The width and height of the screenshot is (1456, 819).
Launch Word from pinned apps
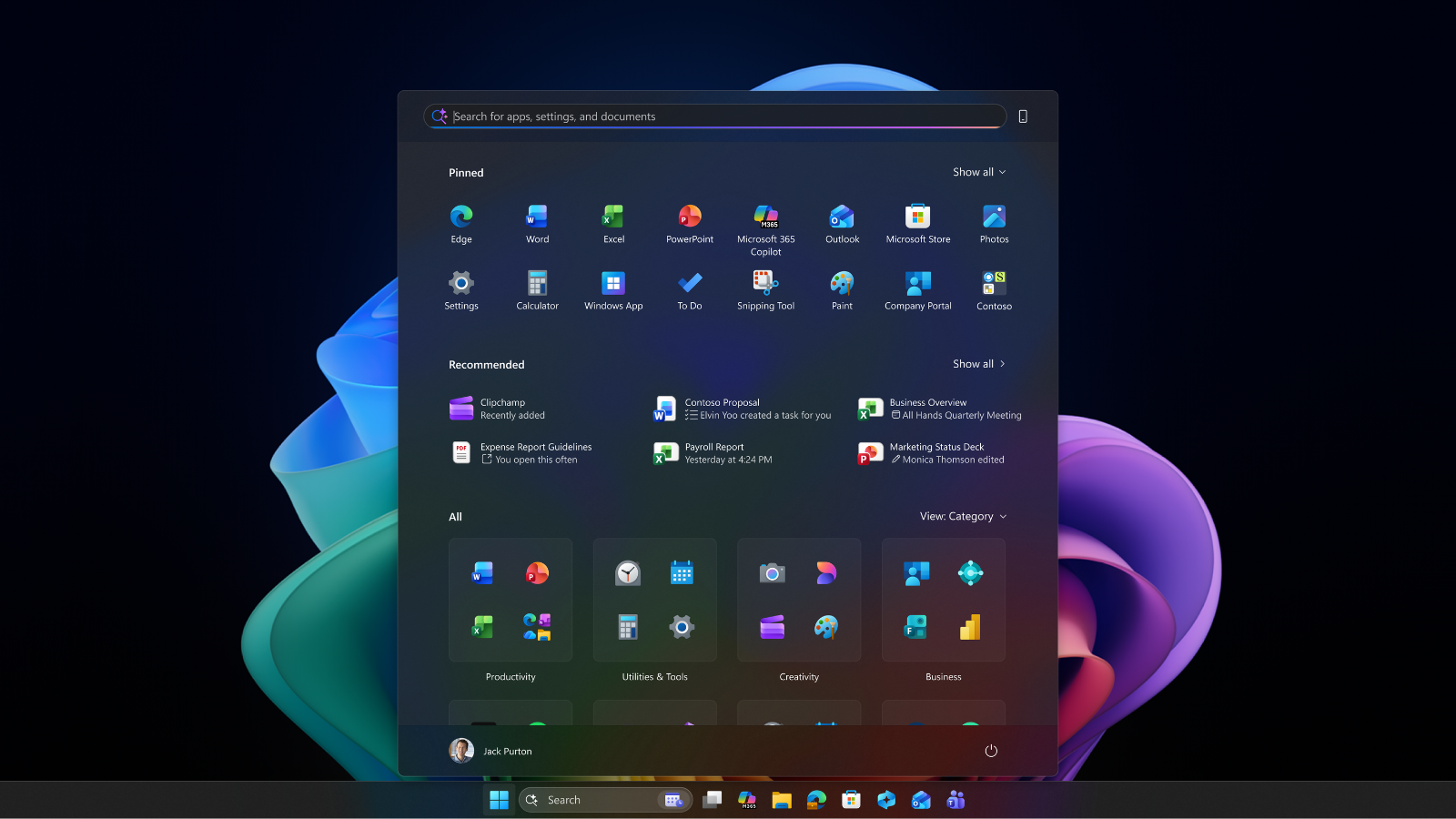tap(537, 224)
